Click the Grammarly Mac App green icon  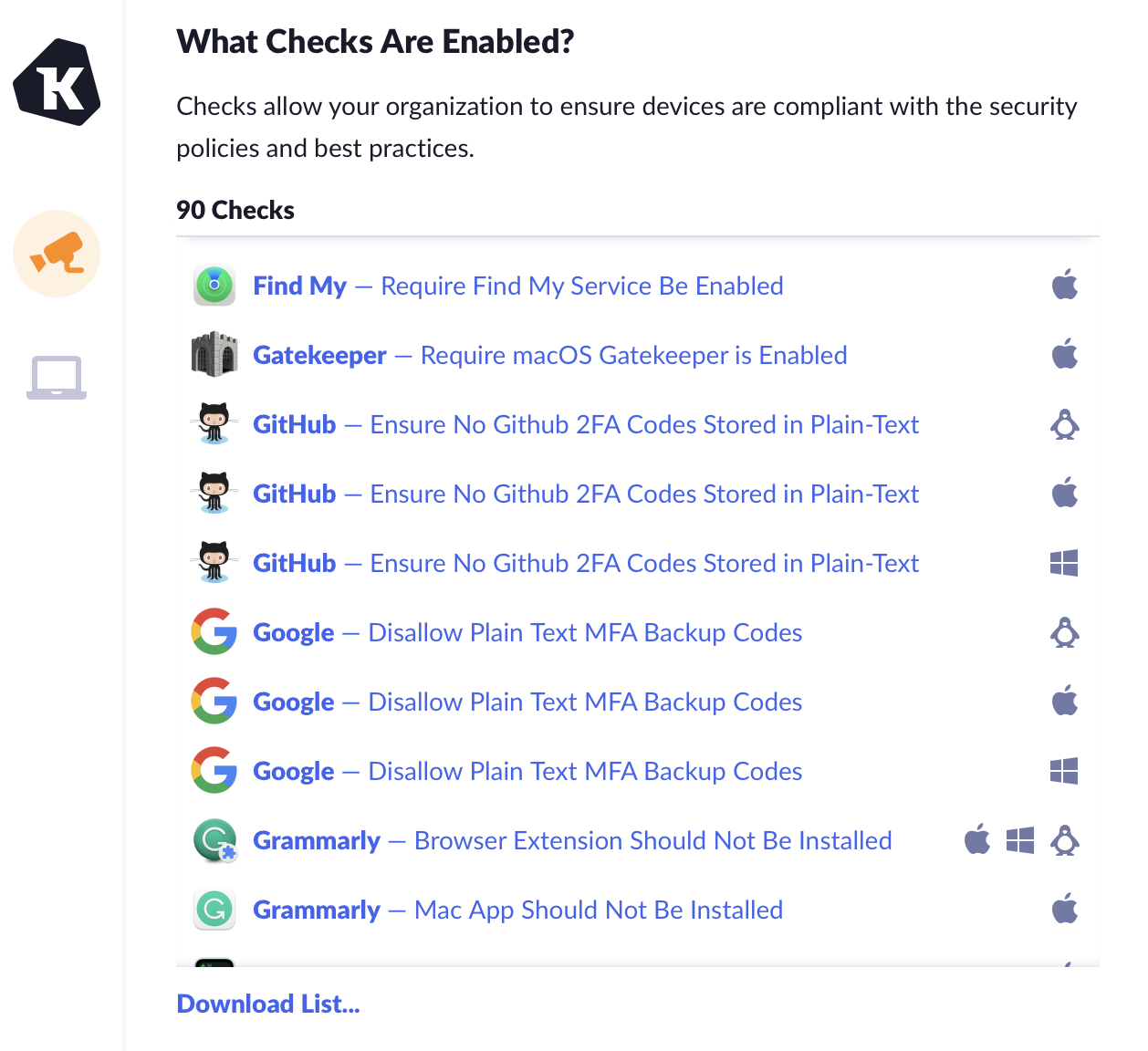point(214,910)
